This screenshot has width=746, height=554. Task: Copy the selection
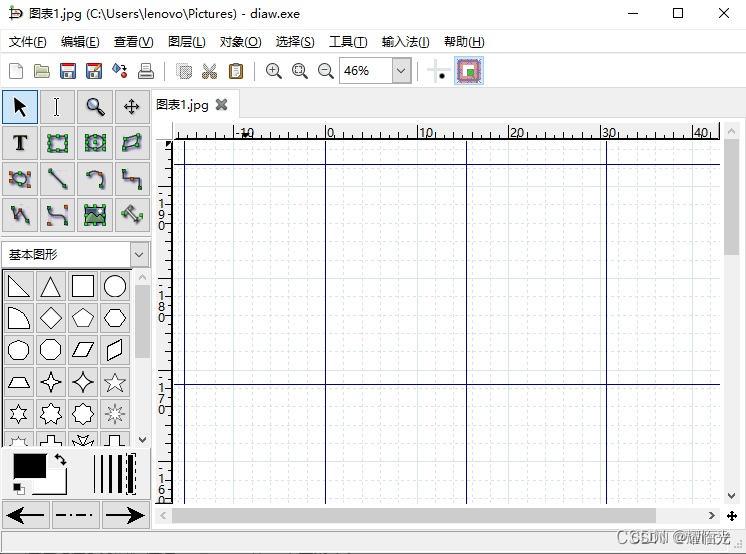(184, 71)
